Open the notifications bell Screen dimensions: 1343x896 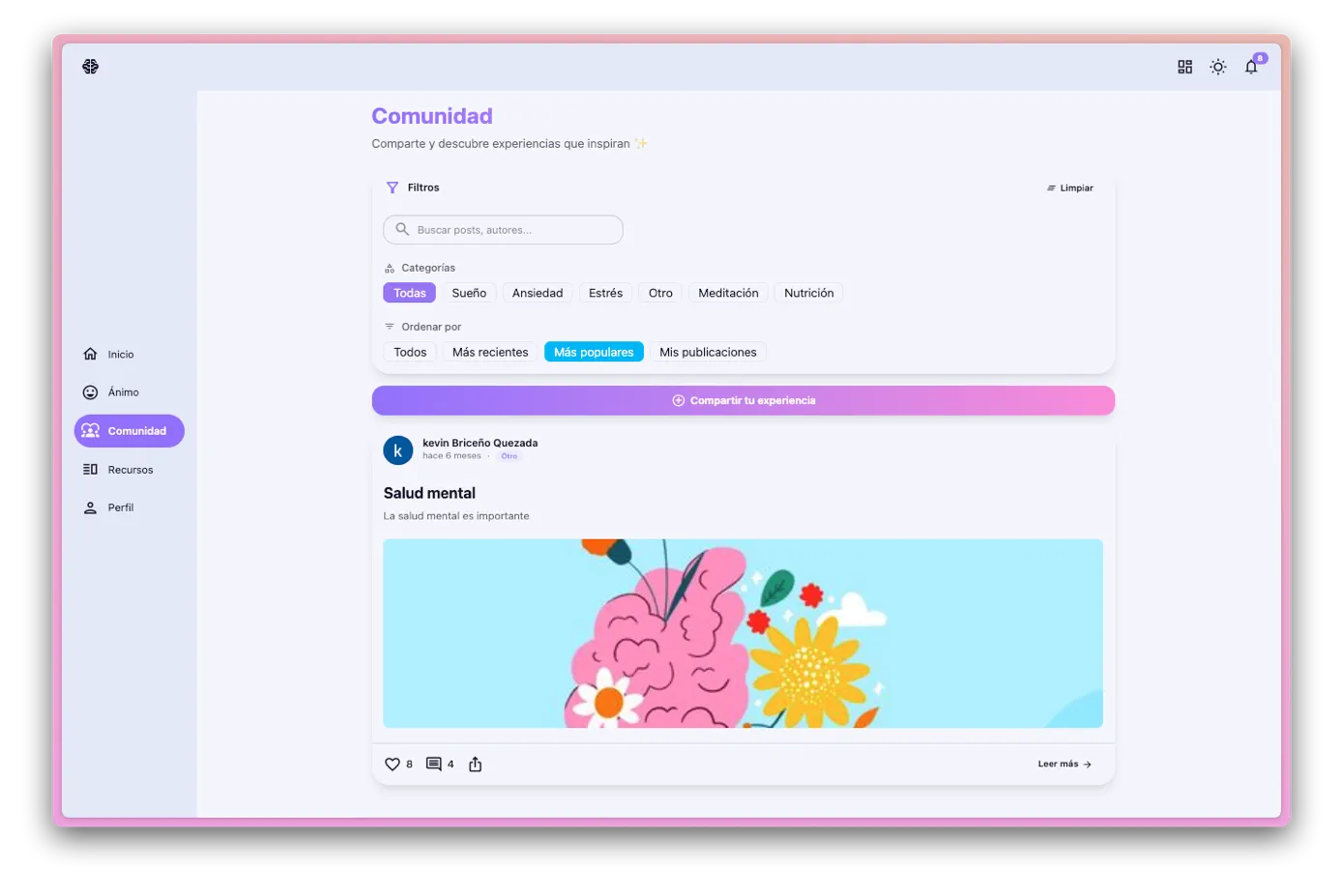(1251, 67)
